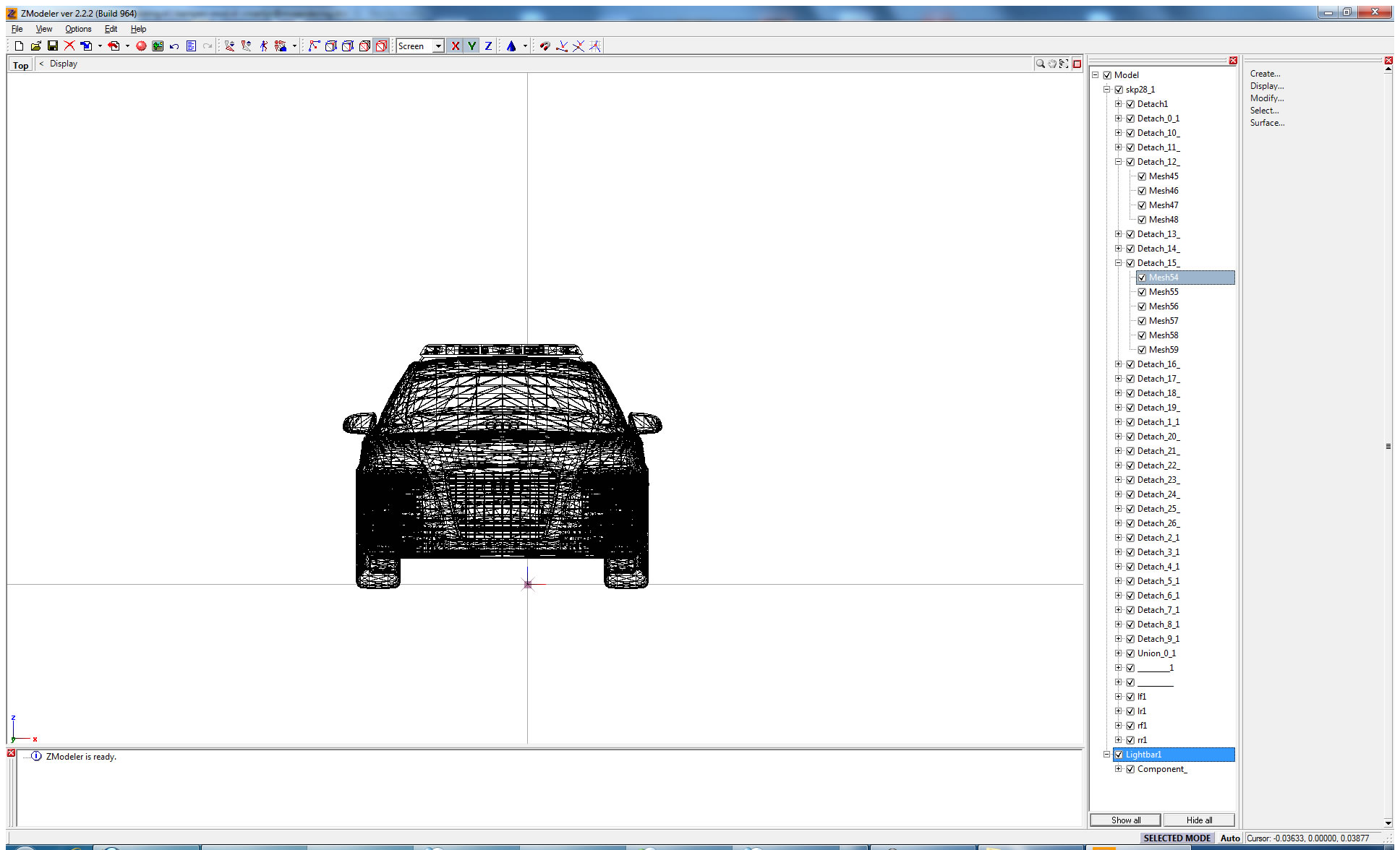Click the Auto status bar indicator
The height and width of the screenshot is (850, 1400).
pos(1229,838)
